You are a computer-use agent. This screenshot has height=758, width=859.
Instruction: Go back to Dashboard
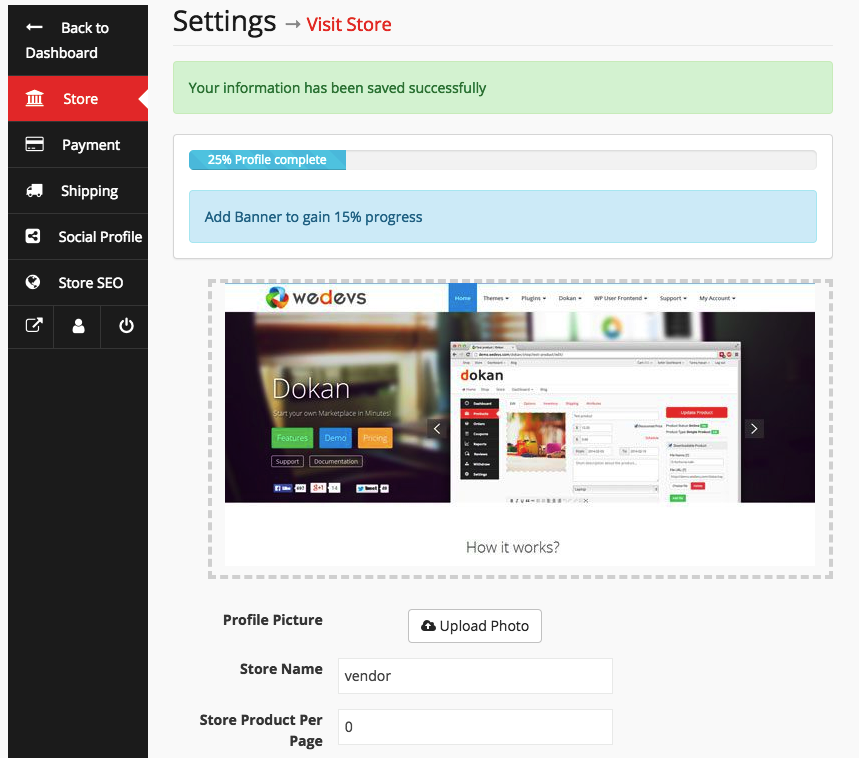78,41
